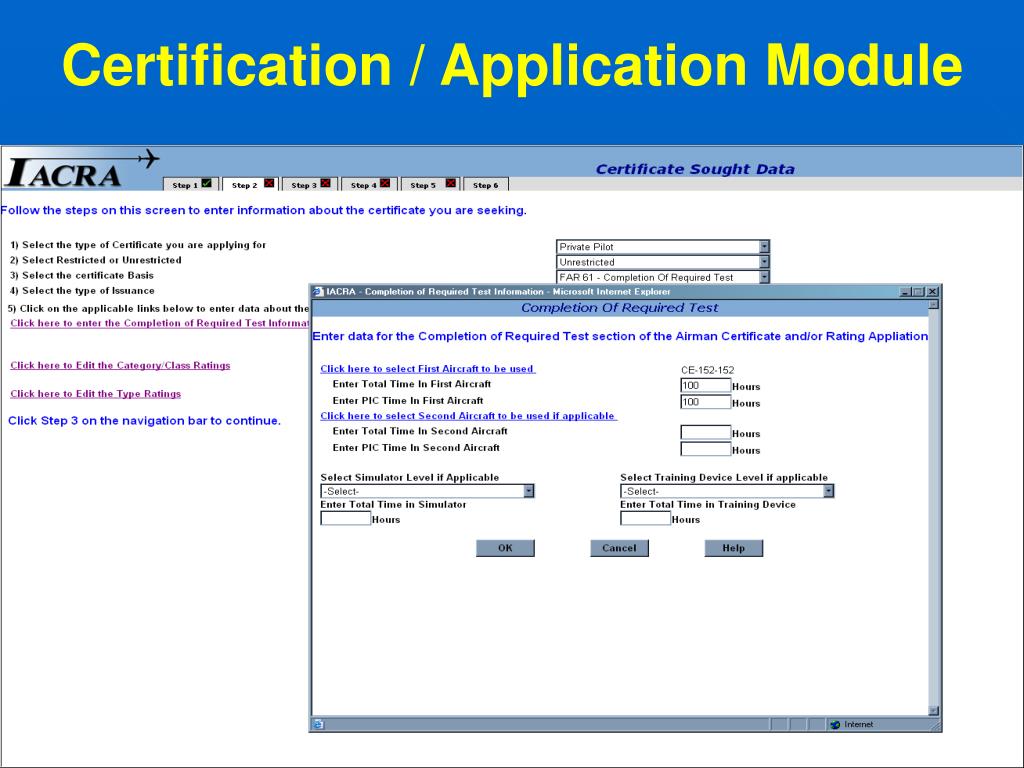This screenshot has height=768, width=1024.
Task: Click Total Time in Simulator hours field
Action: (345, 519)
